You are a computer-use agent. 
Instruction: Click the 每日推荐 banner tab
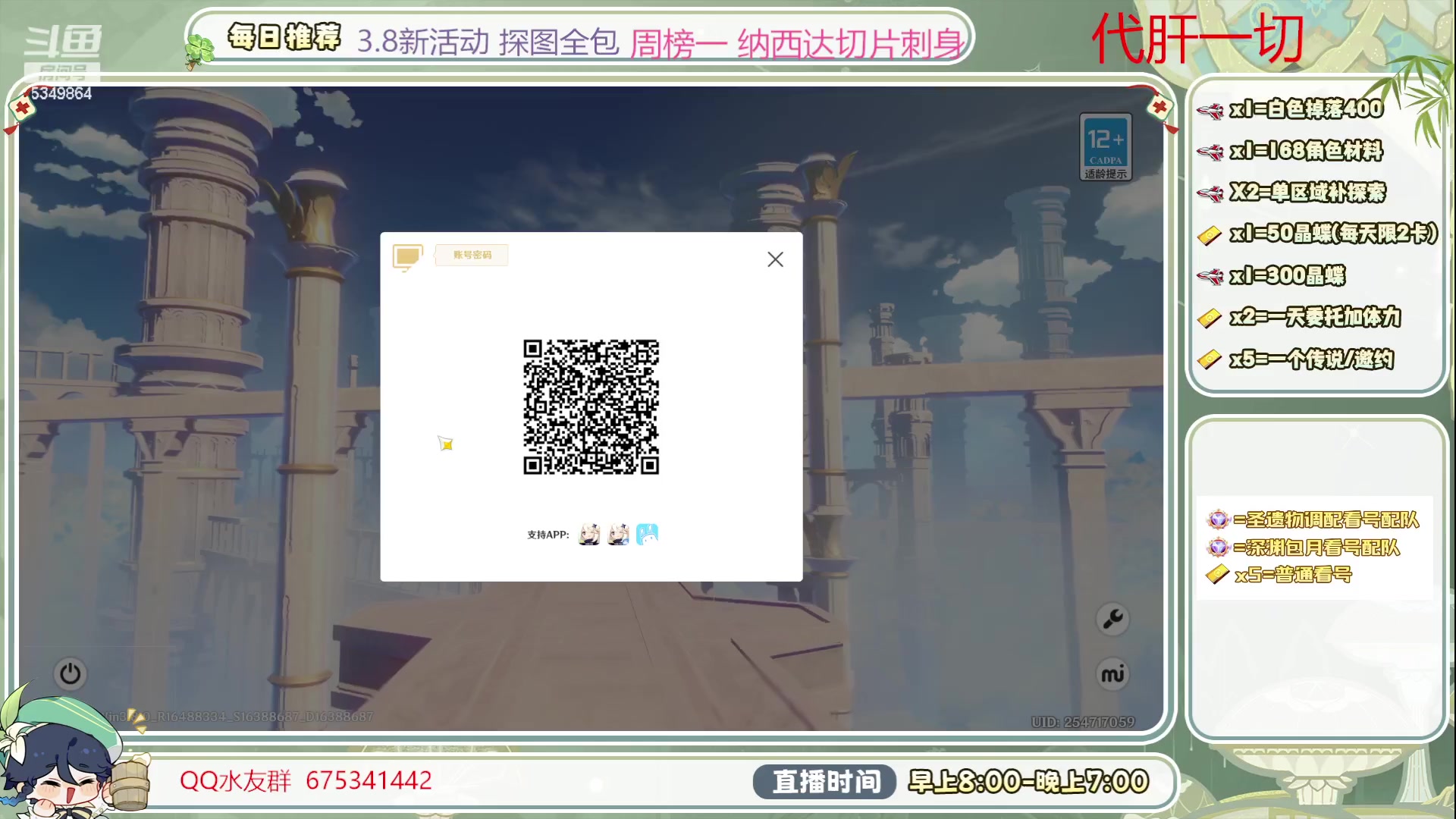tap(284, 36)
